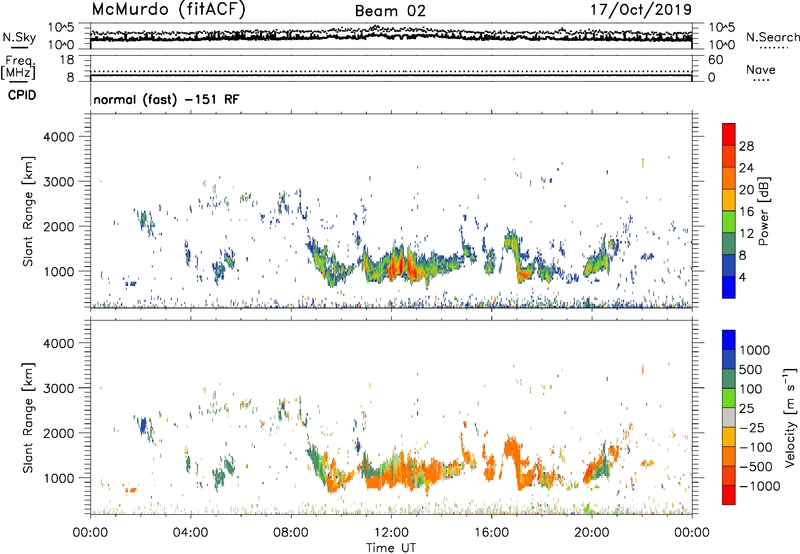Viewport: 800px width, 554px height.
Task: Click the 'N.Sky' legend label
Action: (19, 37)
